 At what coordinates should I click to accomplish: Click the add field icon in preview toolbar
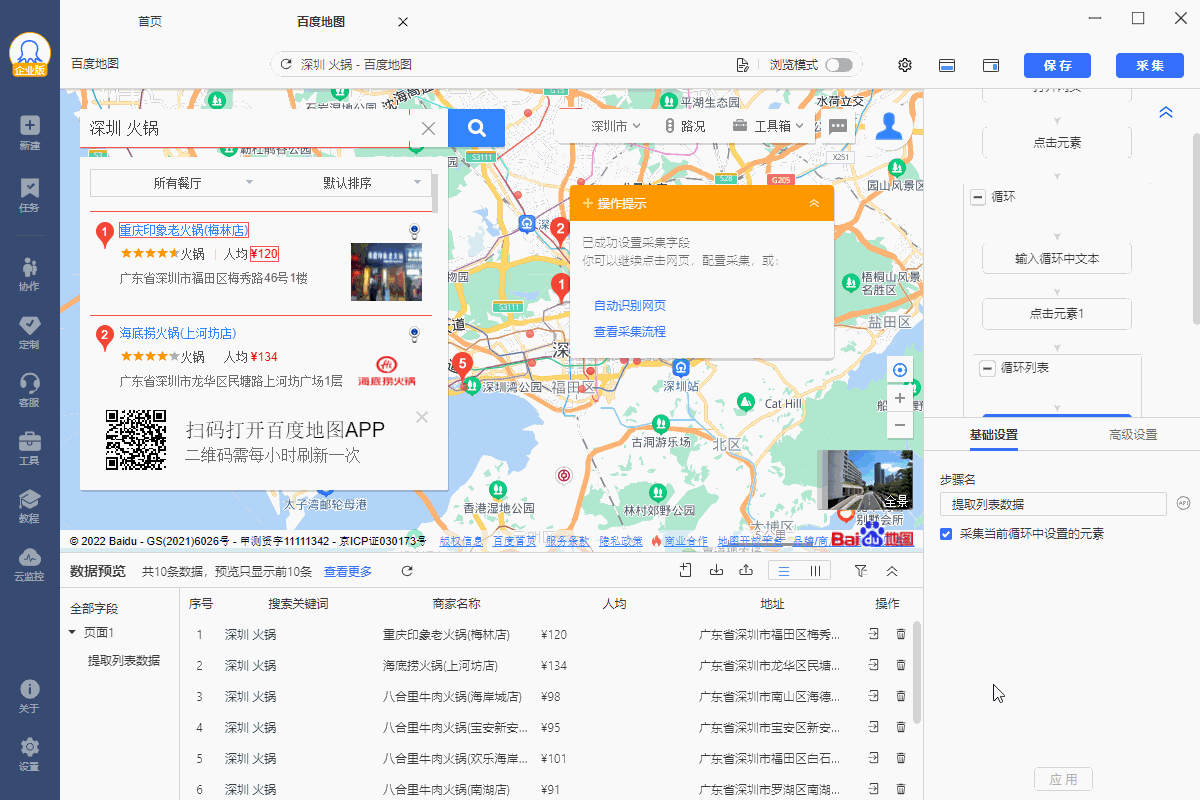(x=685, y=571)
